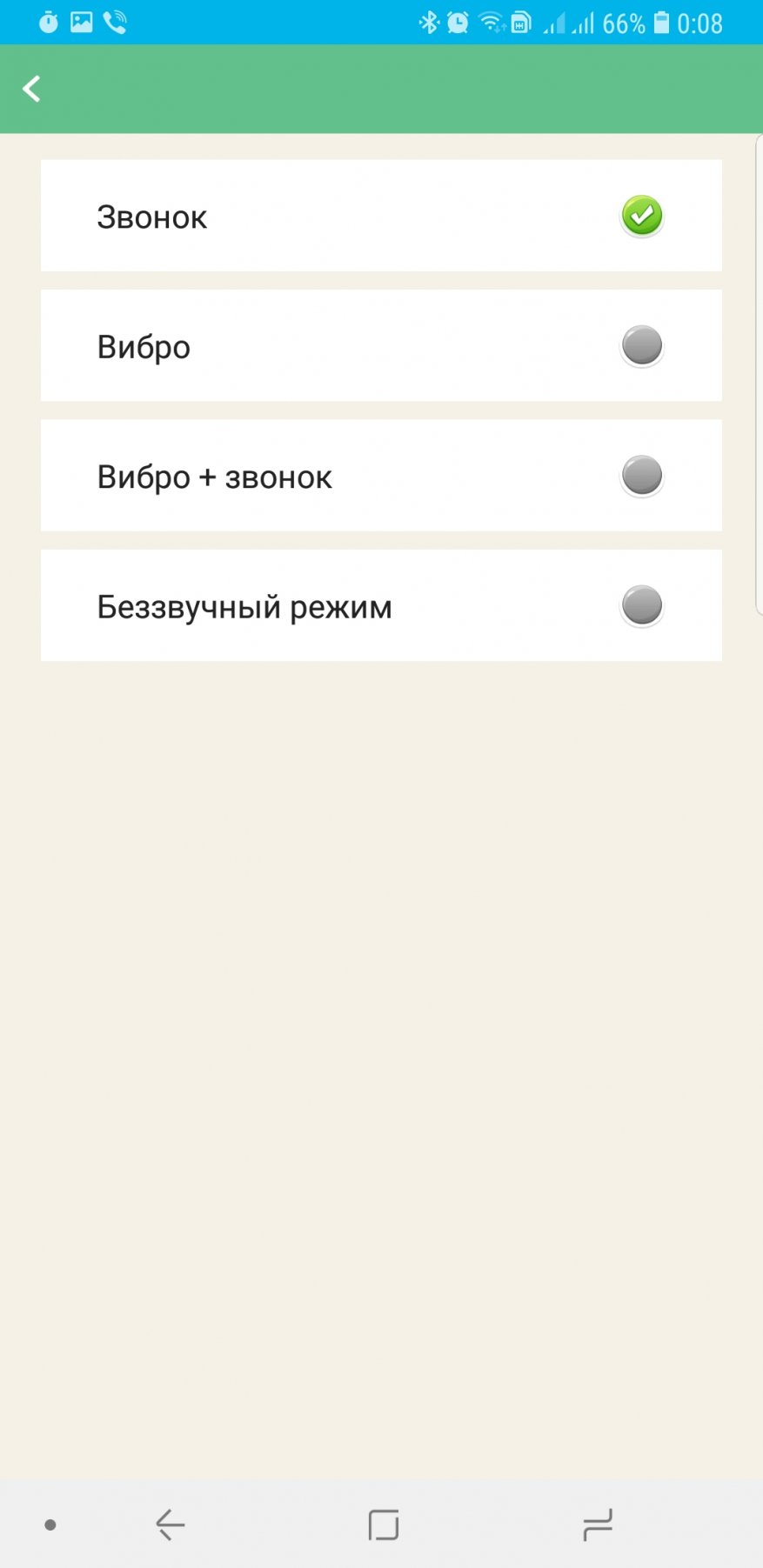Open the phone call notification icon

click(x=115, y=23)
